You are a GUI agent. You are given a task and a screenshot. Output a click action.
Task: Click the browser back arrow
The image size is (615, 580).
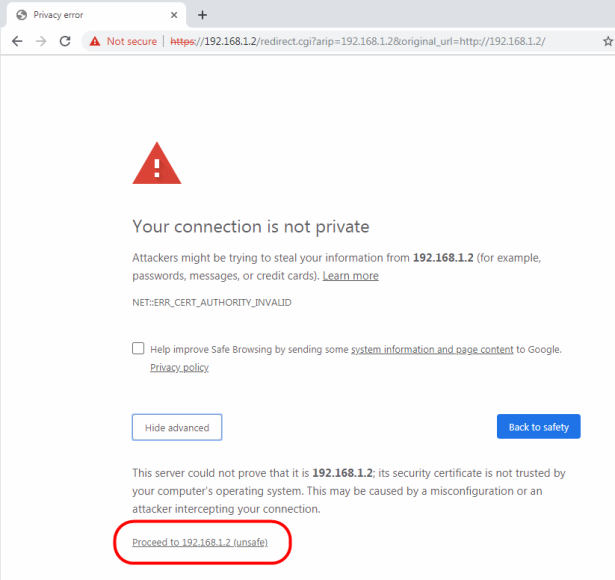tap(17, 41)
